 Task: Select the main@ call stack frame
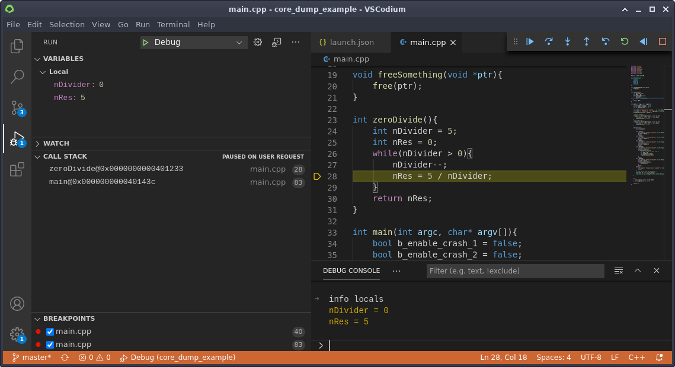click(x=171, y=182)
